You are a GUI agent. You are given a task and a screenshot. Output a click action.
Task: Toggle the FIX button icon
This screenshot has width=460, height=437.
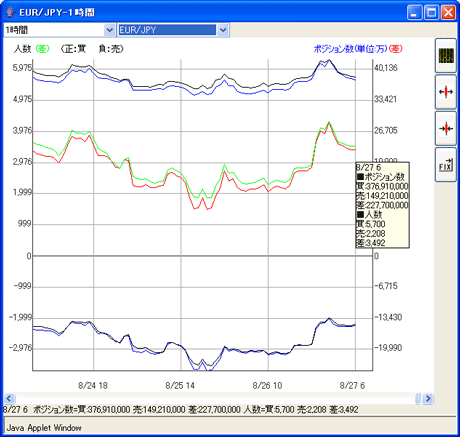click(446, 165)
